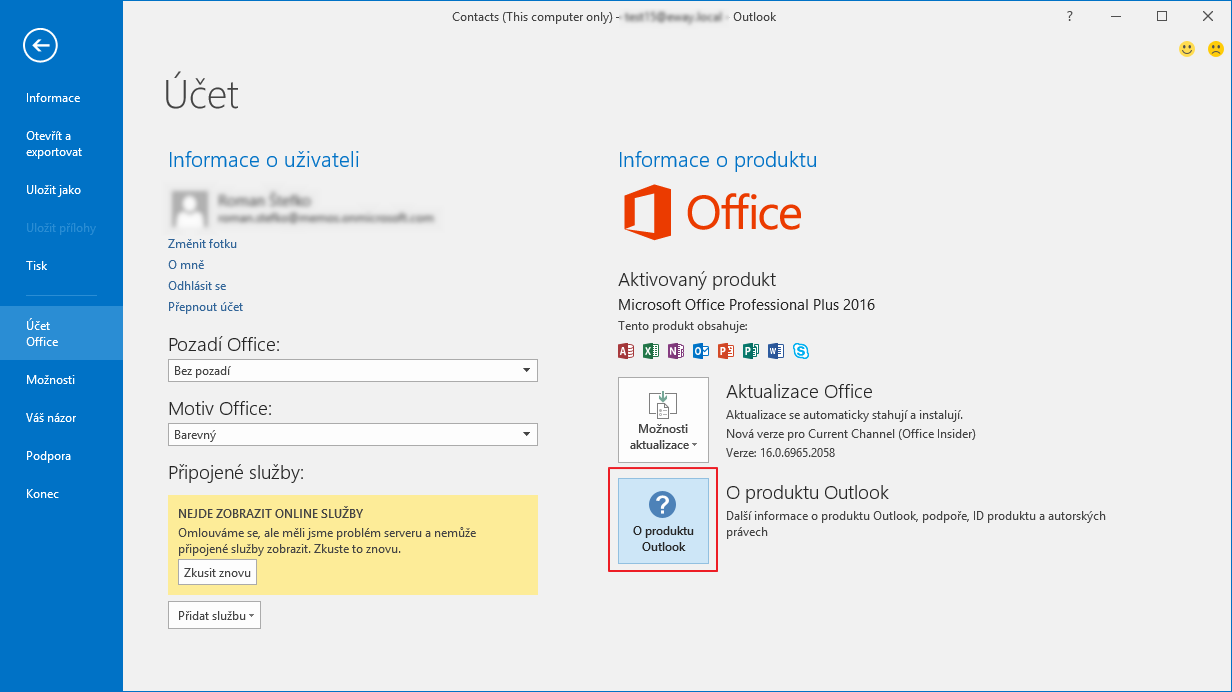Screen dimensions: 1232x692
Task: Send a frown with the sad face icon
Action: [1215, 48]
